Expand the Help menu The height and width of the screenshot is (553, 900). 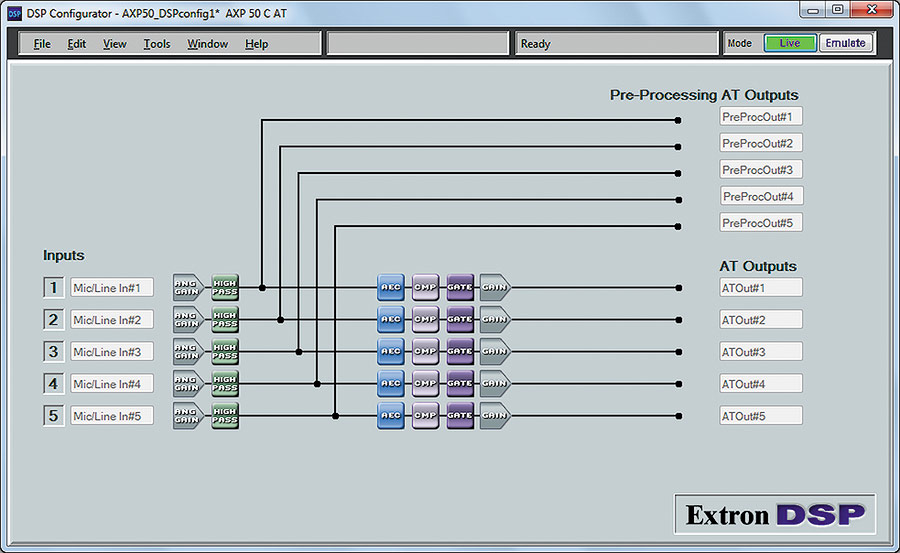tap(257, 44)
